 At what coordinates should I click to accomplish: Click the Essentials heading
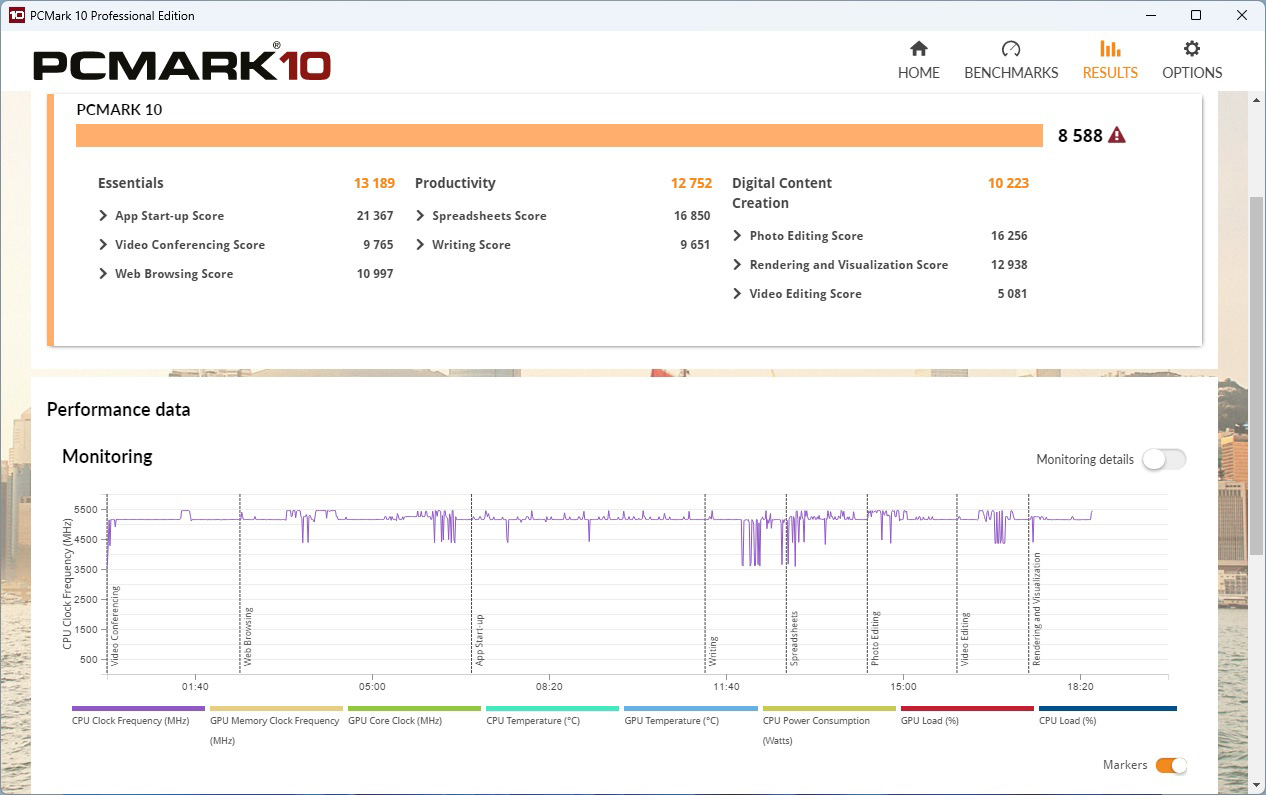pos(130,183)
